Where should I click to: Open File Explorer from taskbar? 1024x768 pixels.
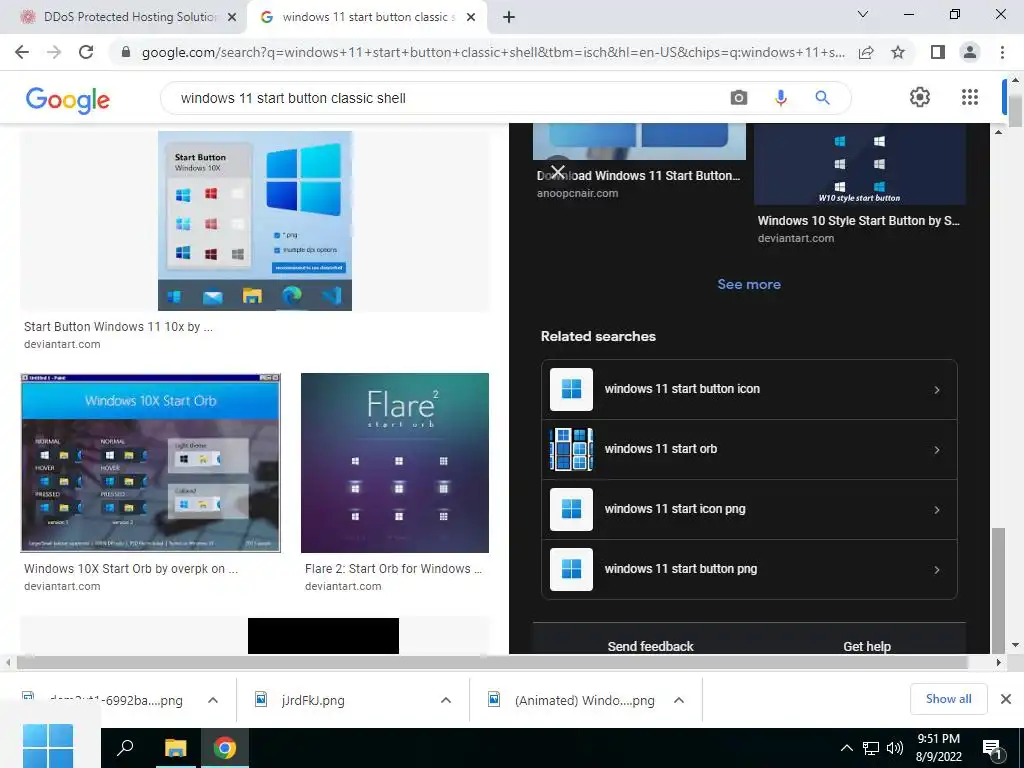pos(175,748)
